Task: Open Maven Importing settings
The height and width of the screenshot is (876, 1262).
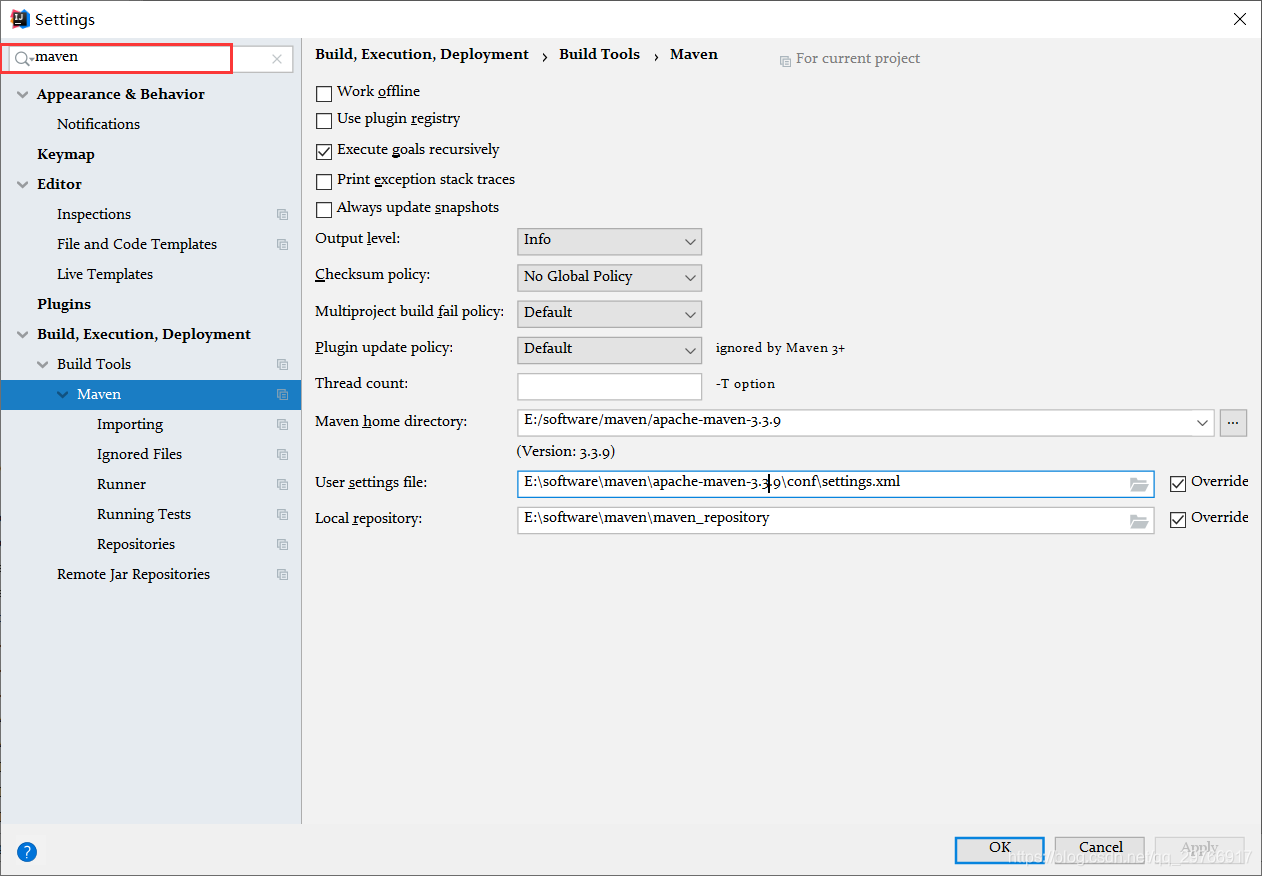Action: click(x=130, y=424)
